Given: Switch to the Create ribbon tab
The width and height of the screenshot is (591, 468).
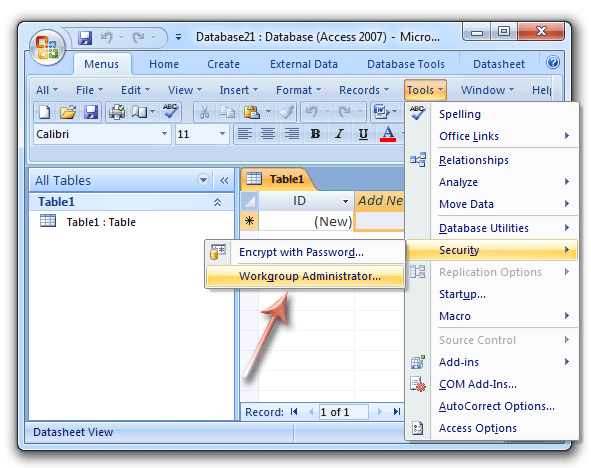Looking at the screenshot, I should pyautogui.click(x=224, y=64).
